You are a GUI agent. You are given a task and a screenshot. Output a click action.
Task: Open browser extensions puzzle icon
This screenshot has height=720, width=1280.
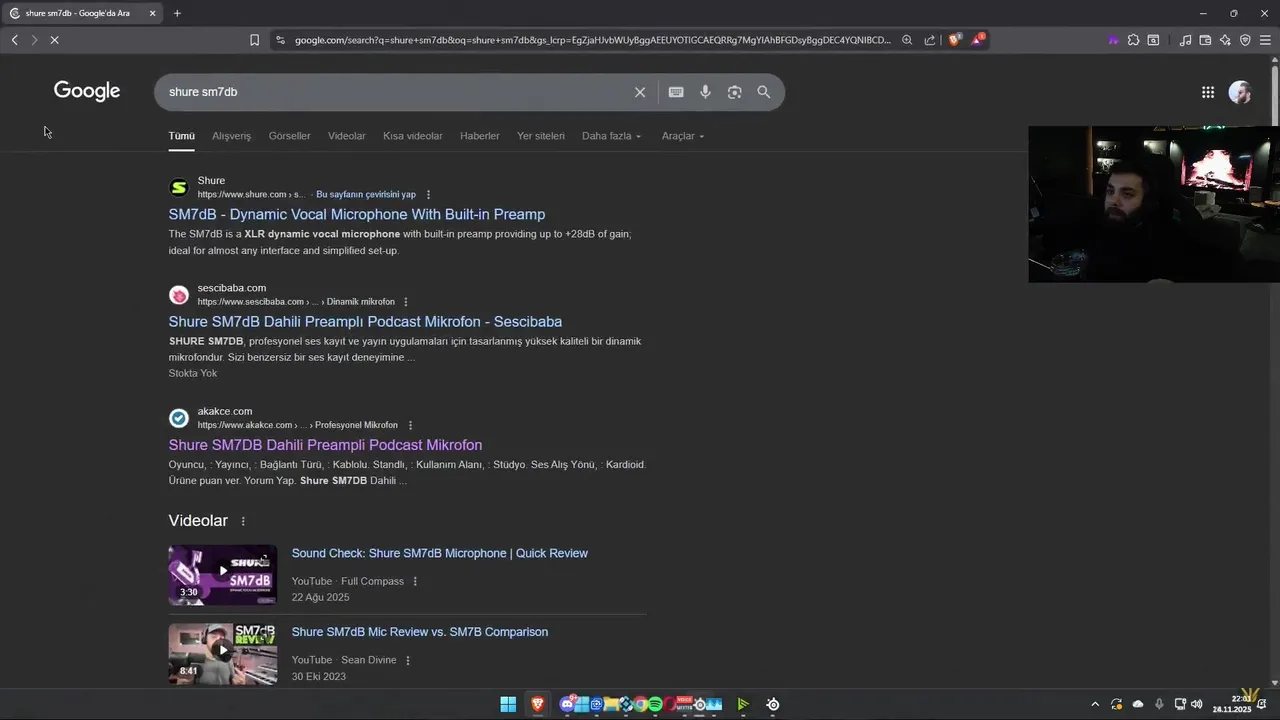tap(1133, 40)
